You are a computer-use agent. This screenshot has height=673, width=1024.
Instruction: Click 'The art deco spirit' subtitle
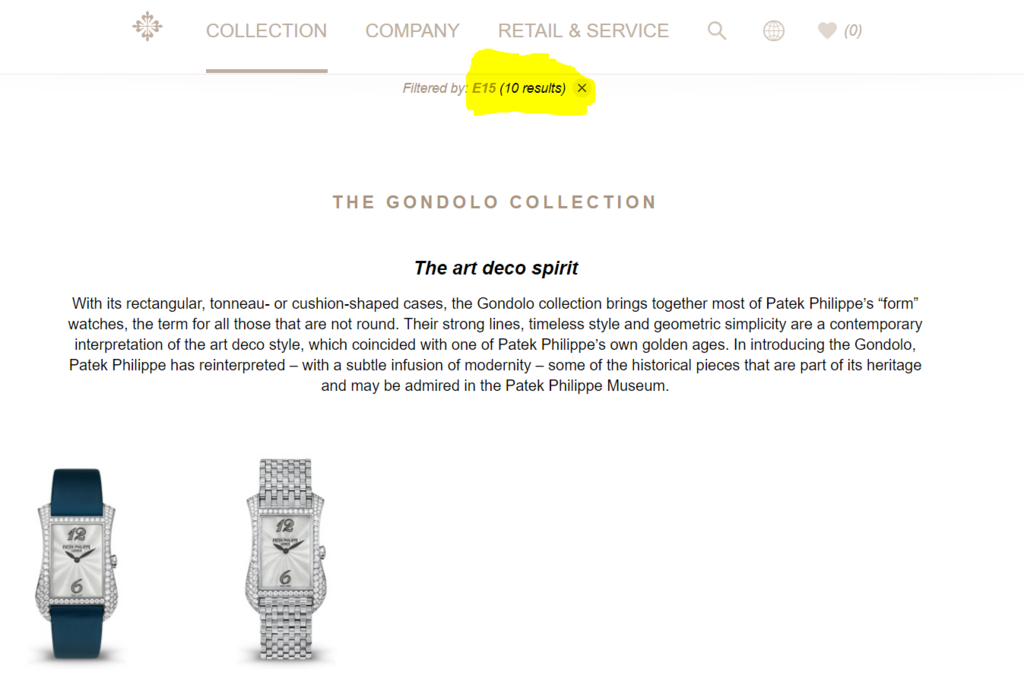[496, 268]
